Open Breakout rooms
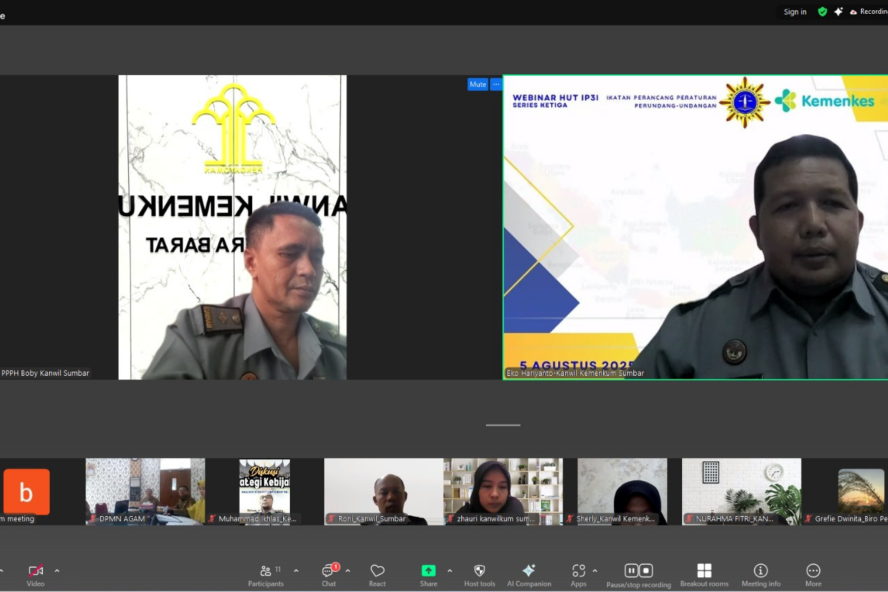 pos(704,574)
